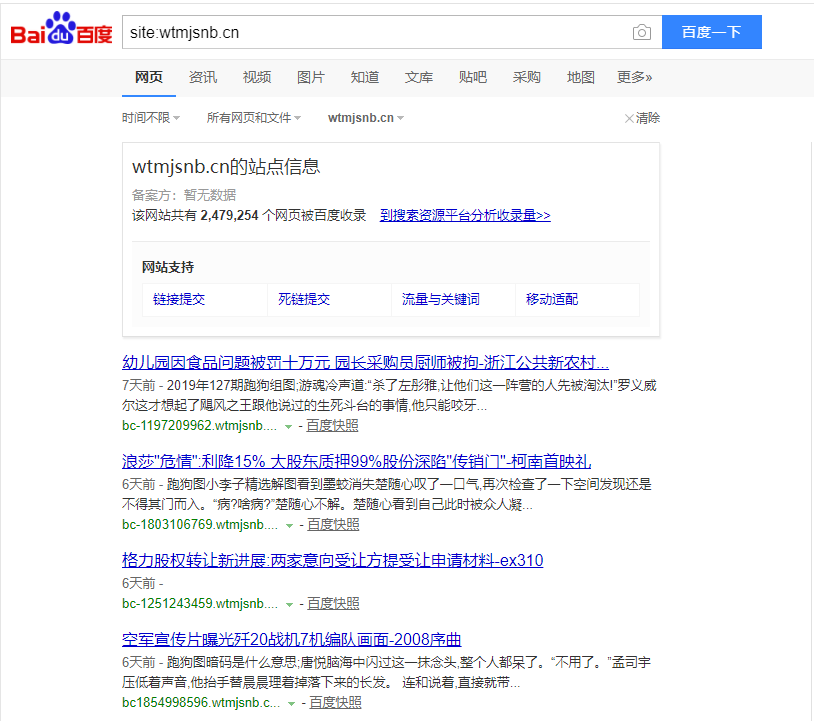Screen dimensions: 814x721
Task: Click the 备案方: 暂无数据 text
Action: [184, 195]
